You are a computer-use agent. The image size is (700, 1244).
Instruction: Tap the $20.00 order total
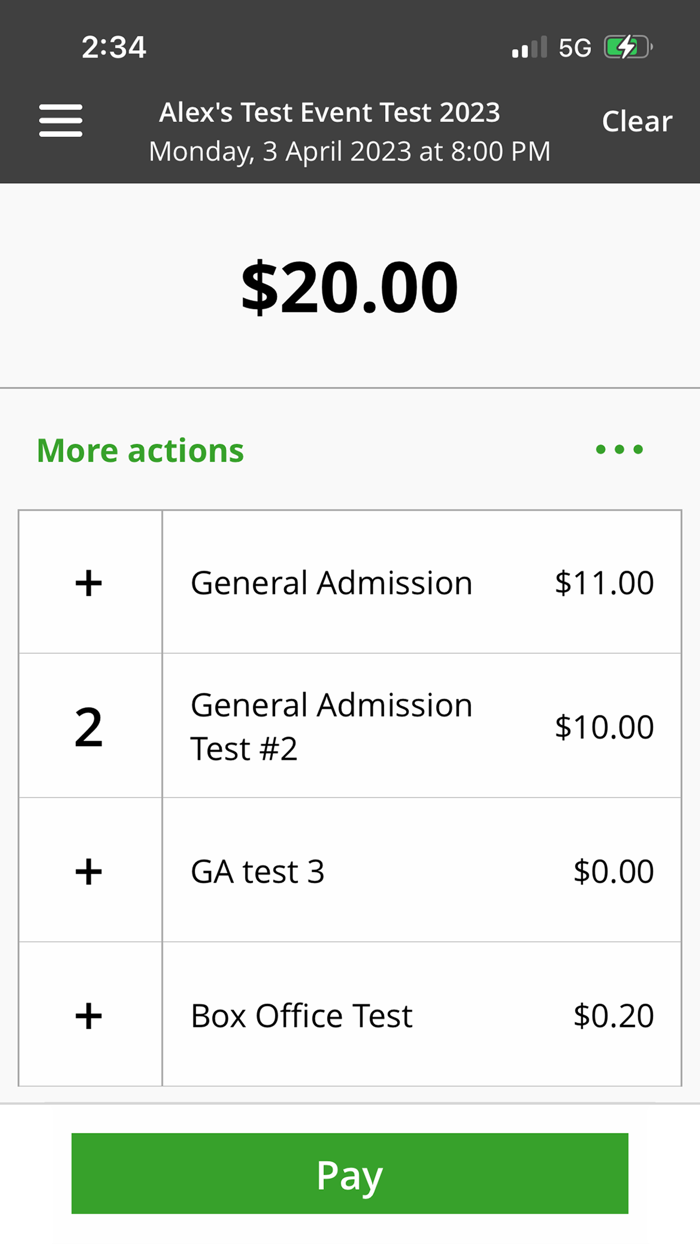[x=349, y=287]
